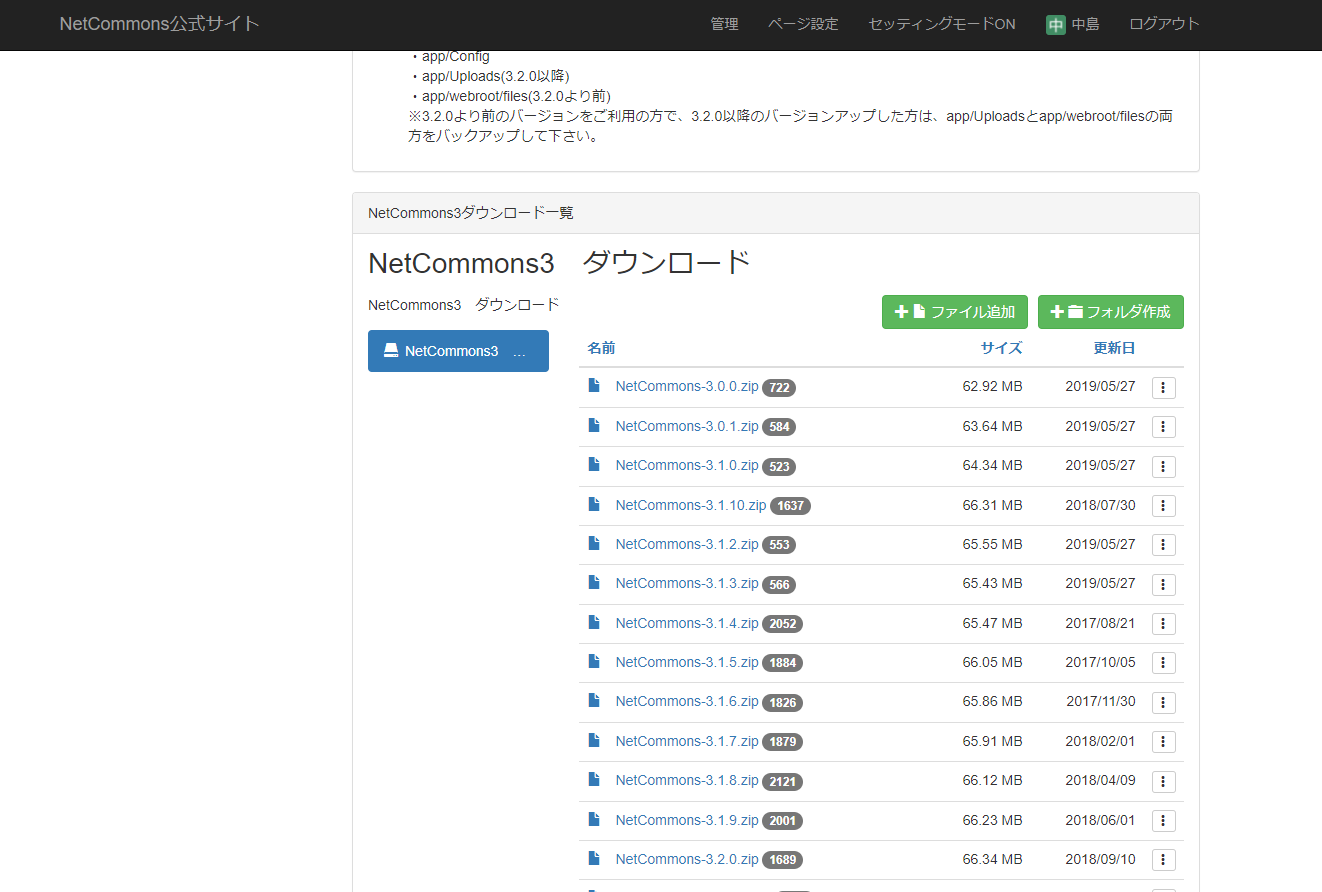Click the file icon beside NetCommons-3.1.9.zip
Screen dimensions: 1322x892
594,819
